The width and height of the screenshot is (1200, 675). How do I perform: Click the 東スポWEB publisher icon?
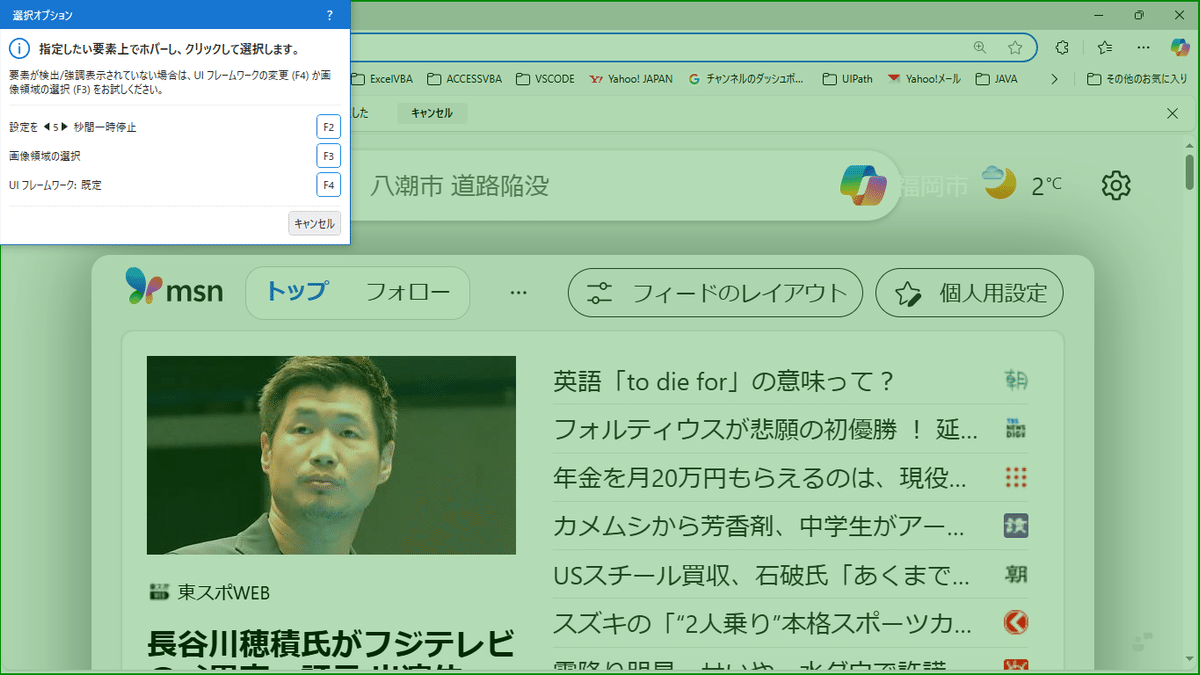click(x=158, y=592)
